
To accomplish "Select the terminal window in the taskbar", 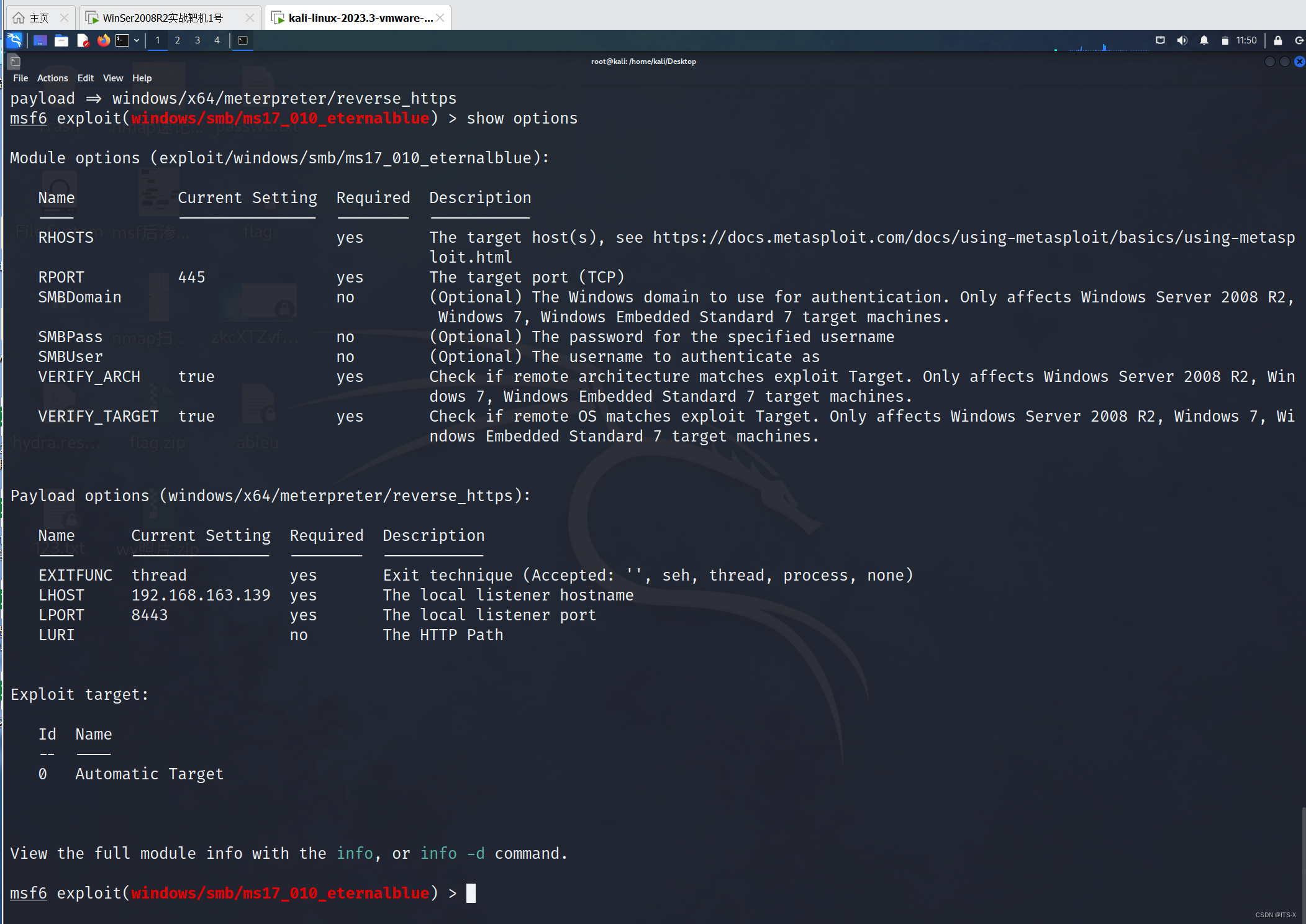I will click(243, 41).
